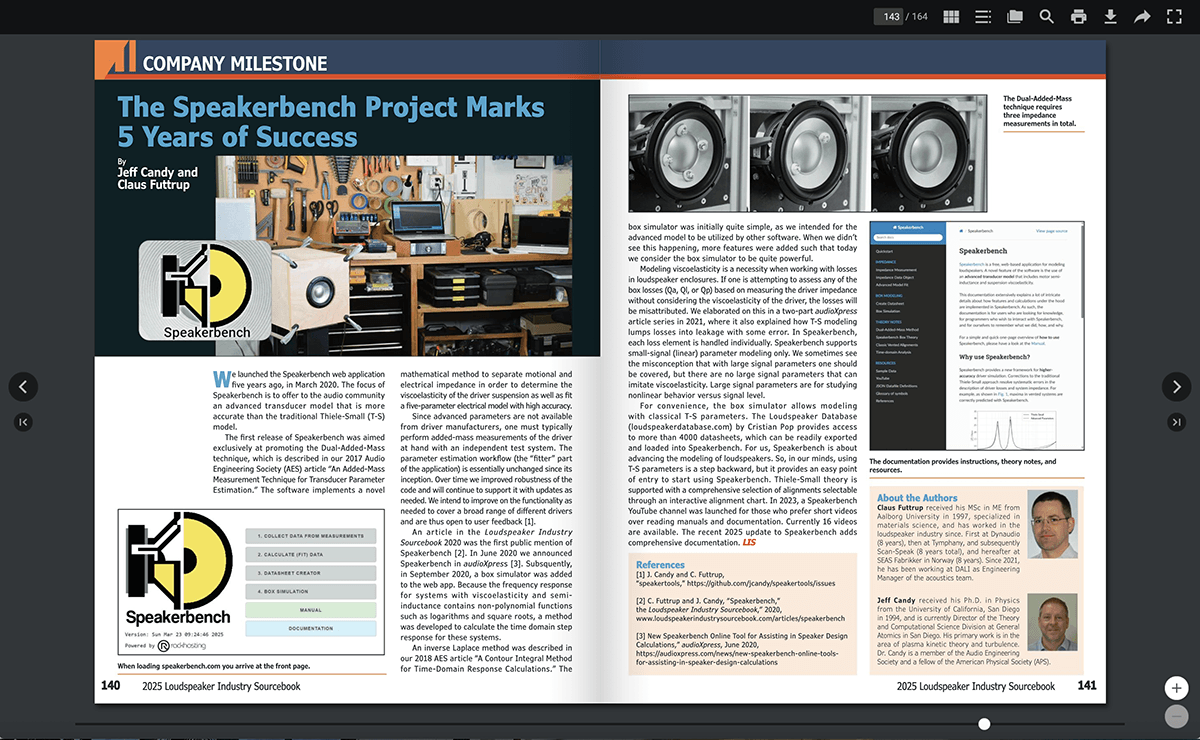Go to the previous page spread

[24, 387]
